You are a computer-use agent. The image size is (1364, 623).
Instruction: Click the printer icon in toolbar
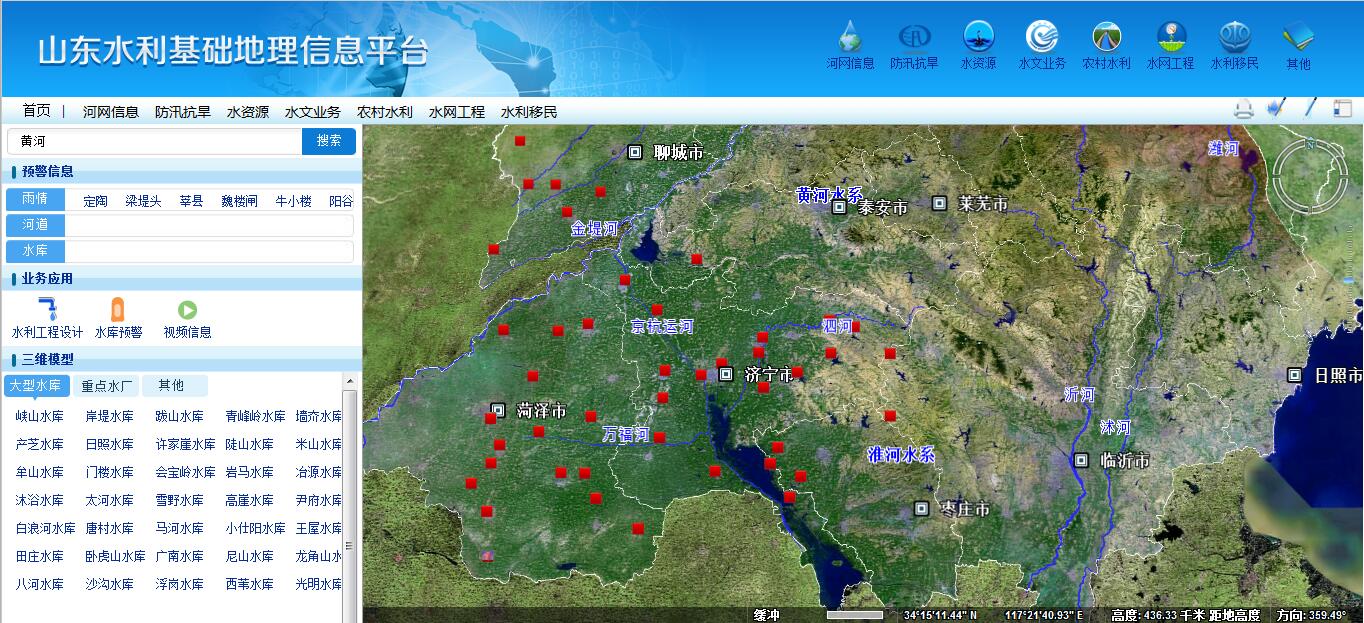click(1243, 109)
